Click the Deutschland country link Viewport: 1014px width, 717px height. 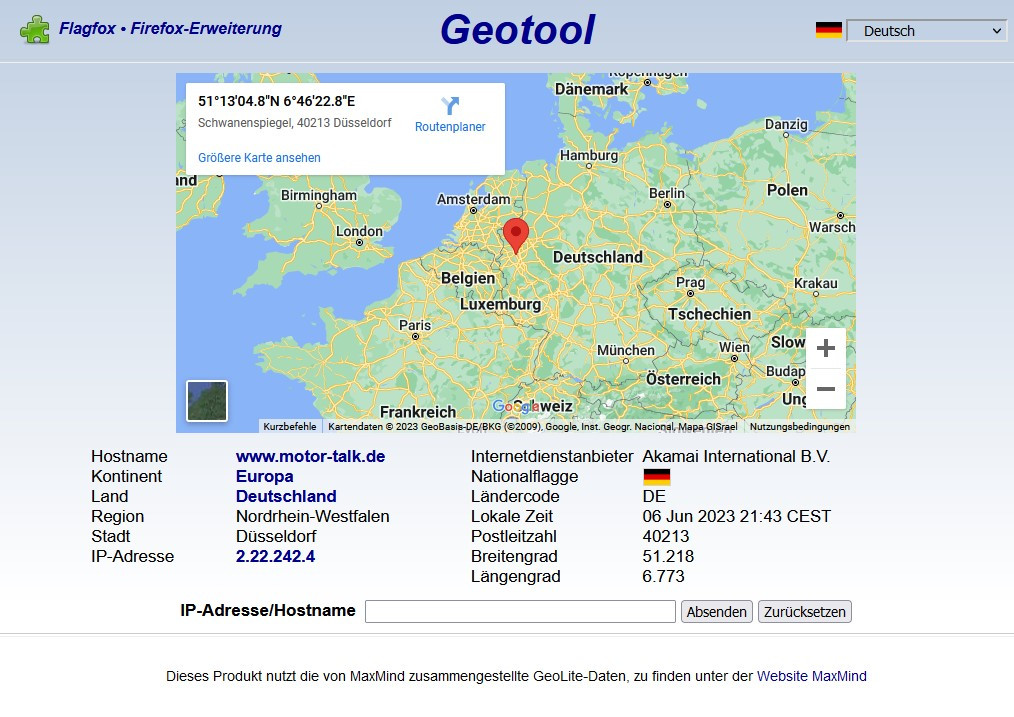click(x=286, y=497)
